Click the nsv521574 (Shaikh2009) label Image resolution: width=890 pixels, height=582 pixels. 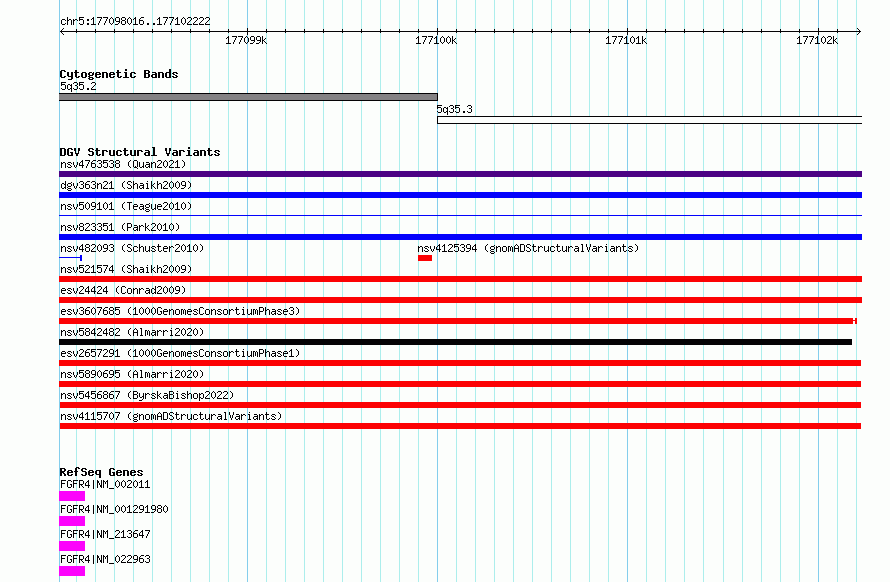point(126,269)
